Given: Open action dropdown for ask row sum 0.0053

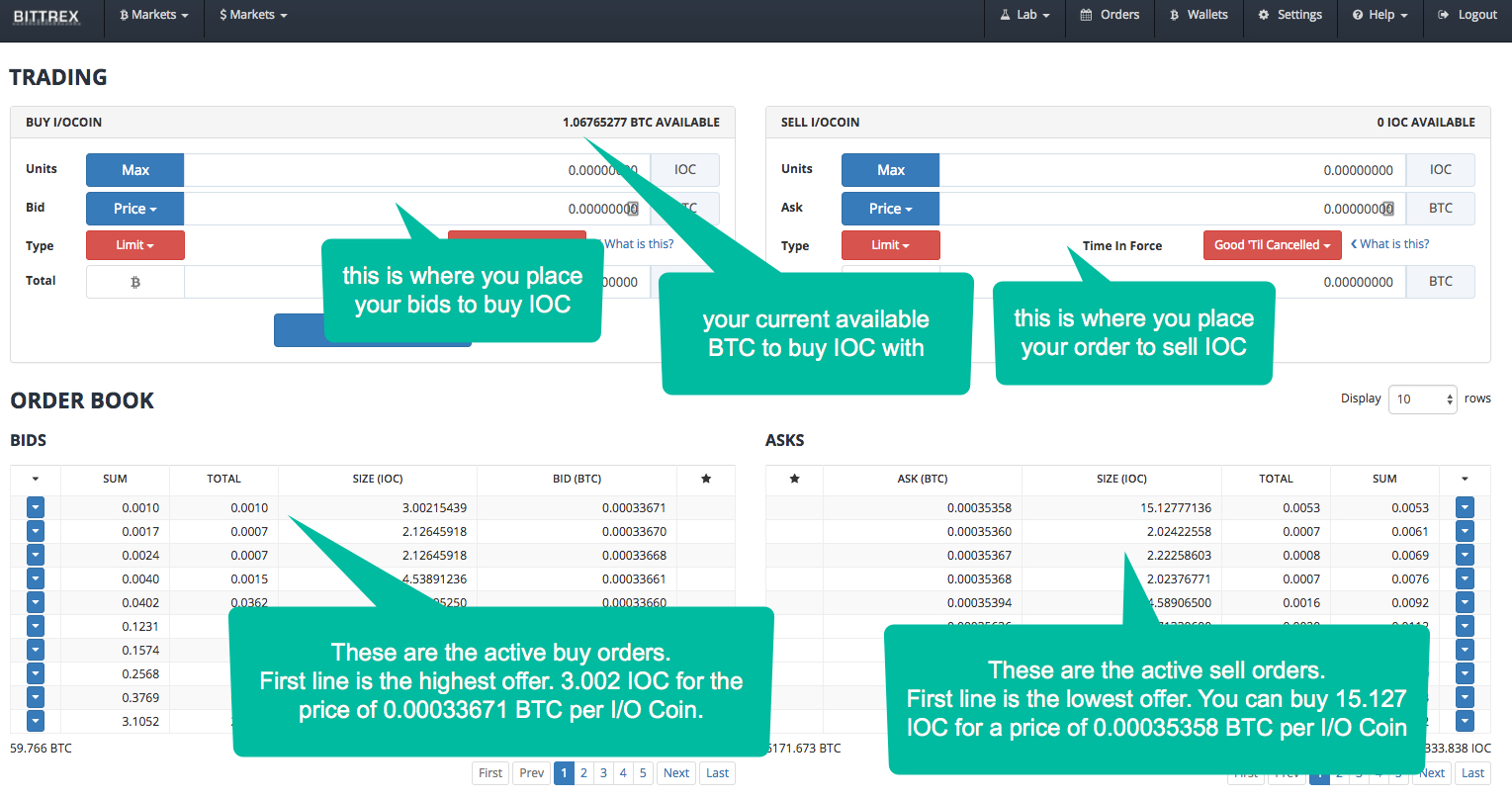Looking at the screenshot, I should tap(1465, 507).
